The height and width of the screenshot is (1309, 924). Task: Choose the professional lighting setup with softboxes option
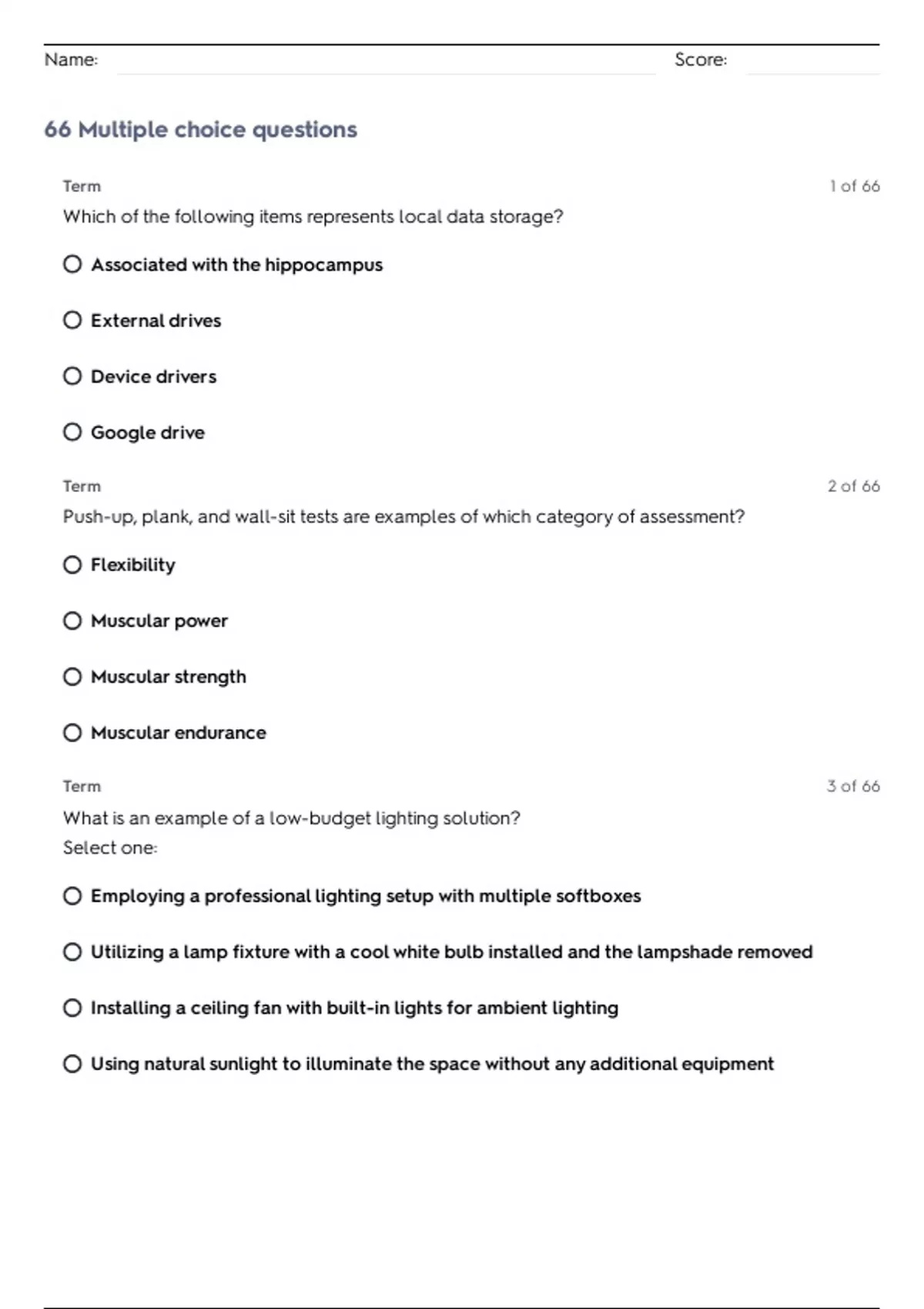coord(72,896)
